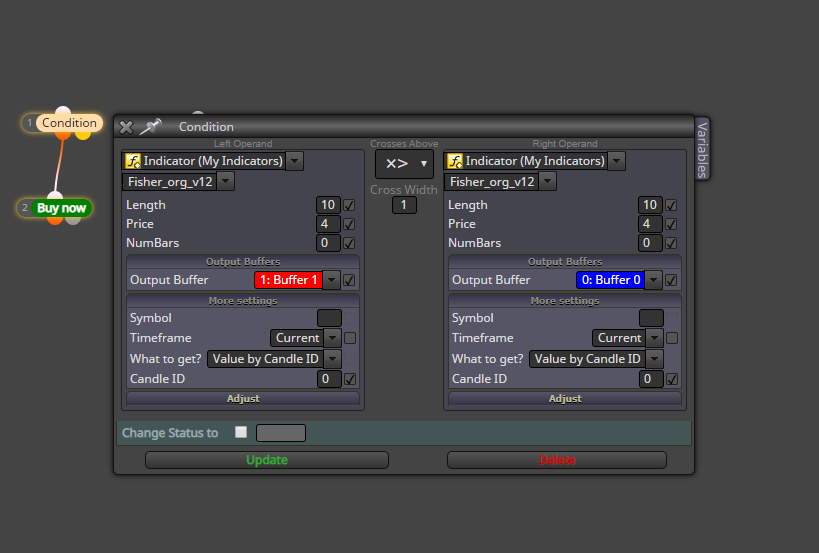Expand the left operand Adjust section

[243, 398]
